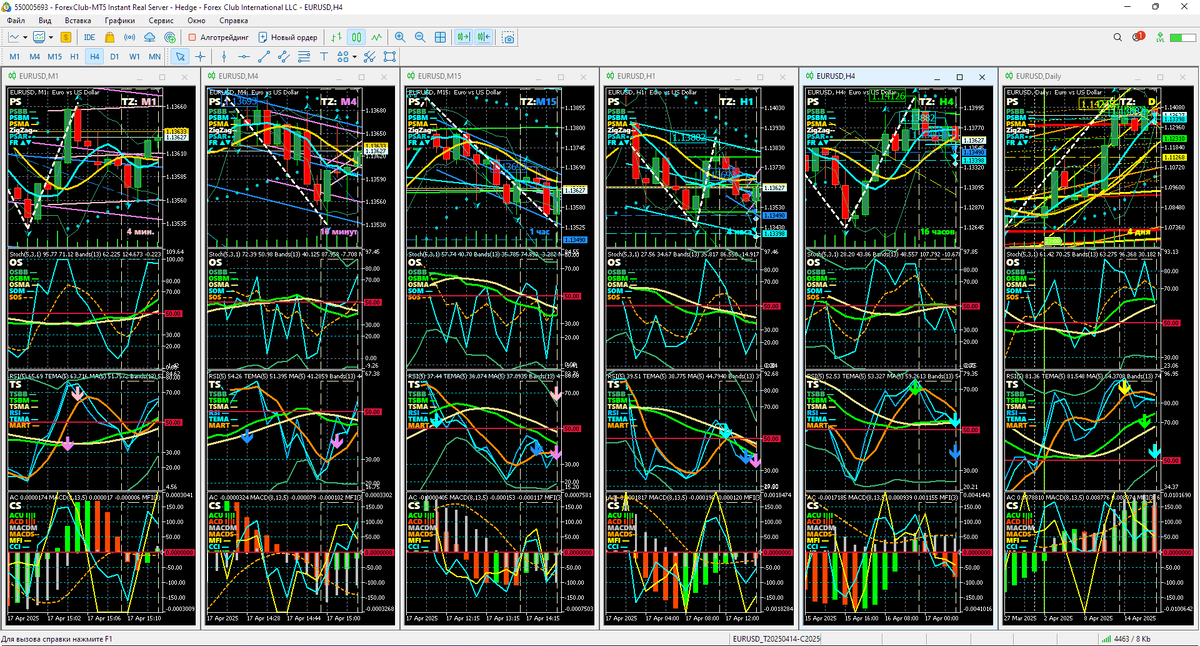Activate the EURUSD,M4 chart window title
The height and width of the screenshot is (646, 1200).
(x=238, y=76)
